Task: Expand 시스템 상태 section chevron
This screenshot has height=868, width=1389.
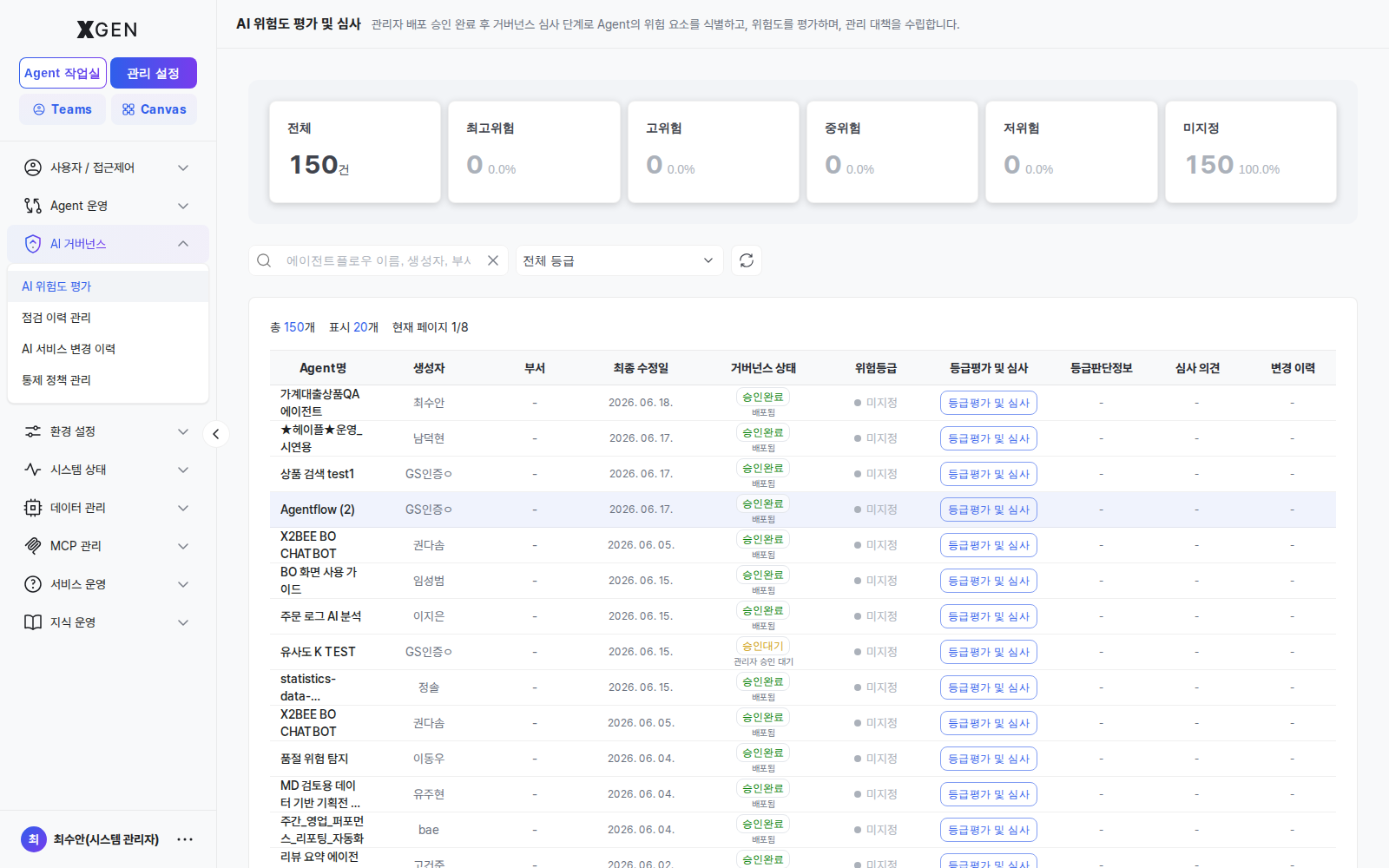Action: coord(183,470)
